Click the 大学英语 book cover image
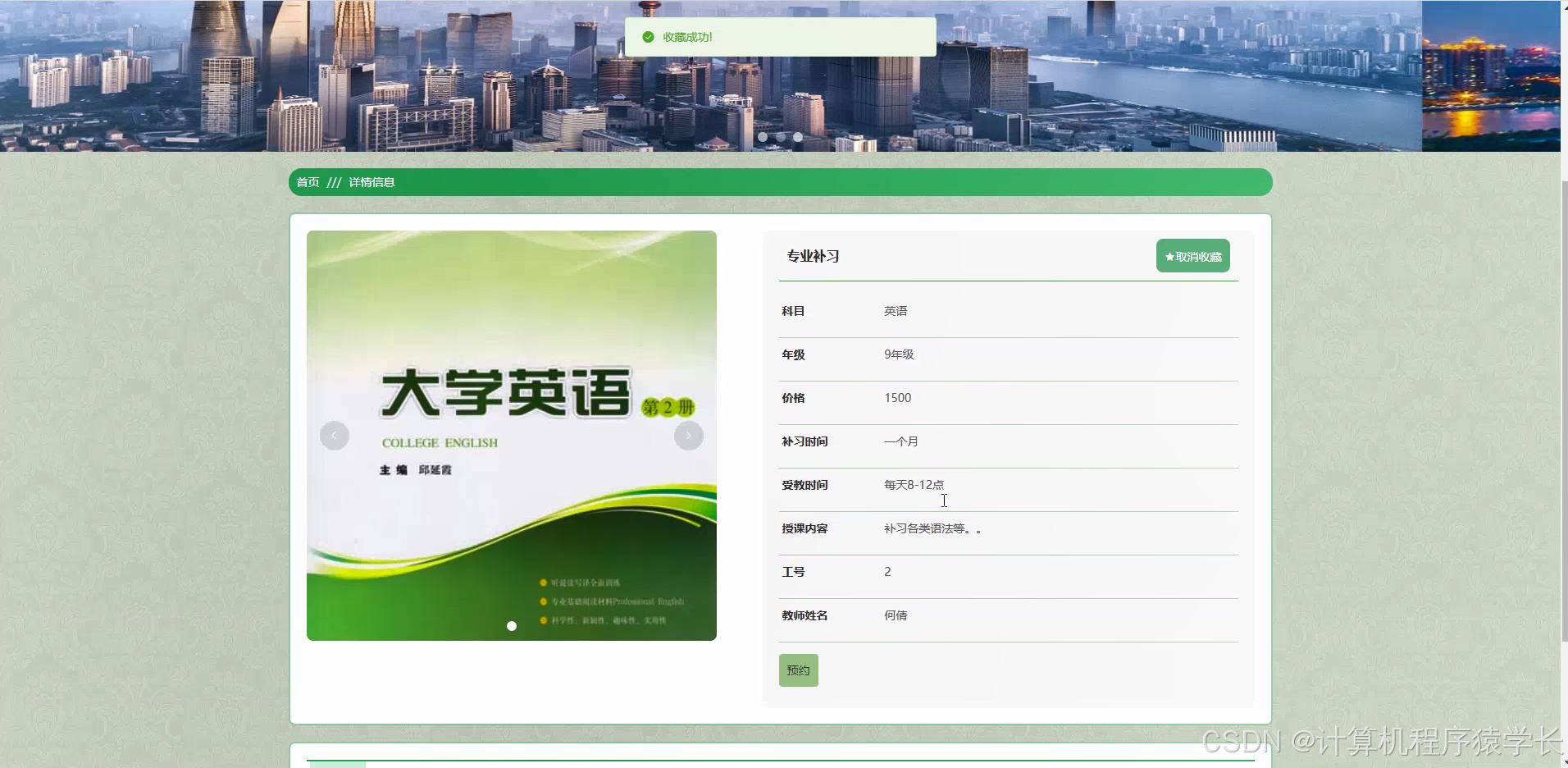 tap(511, 435)
